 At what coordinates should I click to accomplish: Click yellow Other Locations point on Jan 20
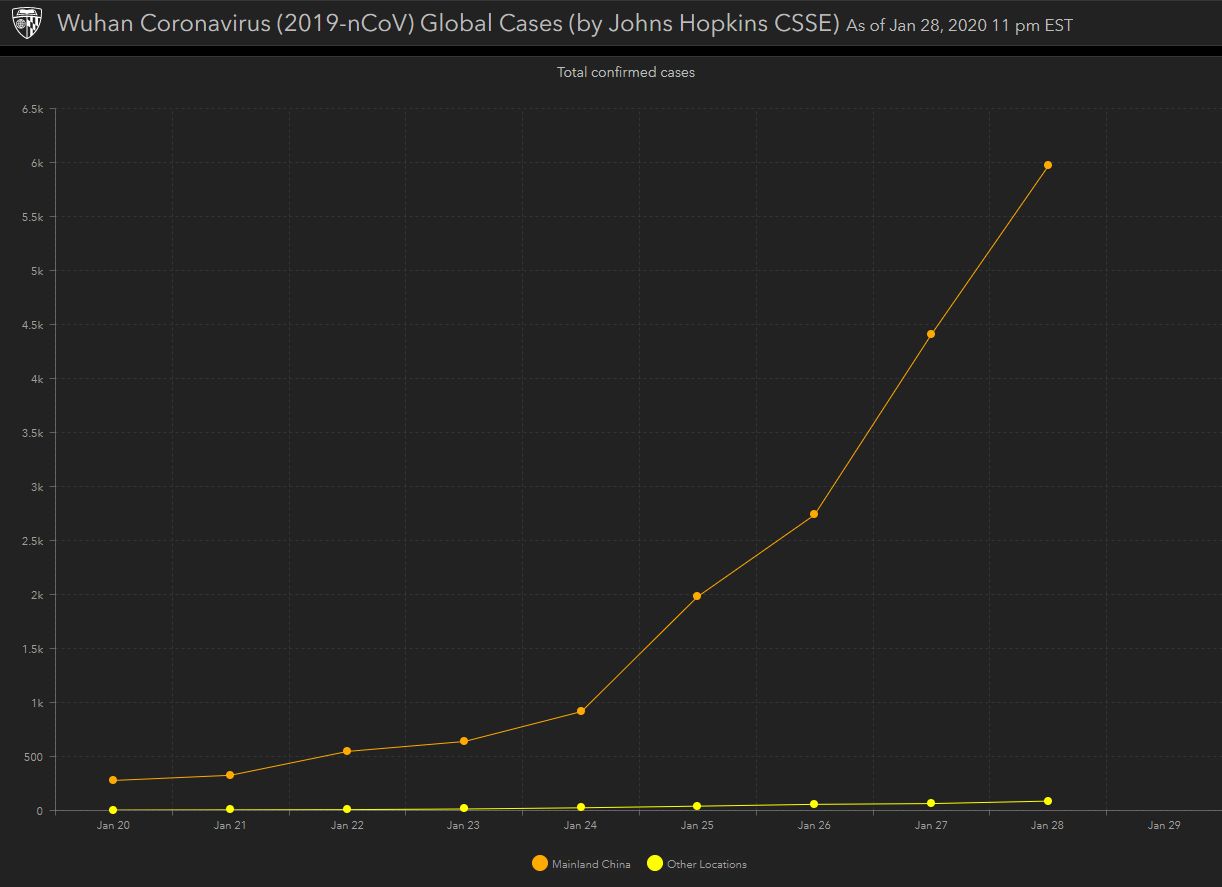(113, 810)
